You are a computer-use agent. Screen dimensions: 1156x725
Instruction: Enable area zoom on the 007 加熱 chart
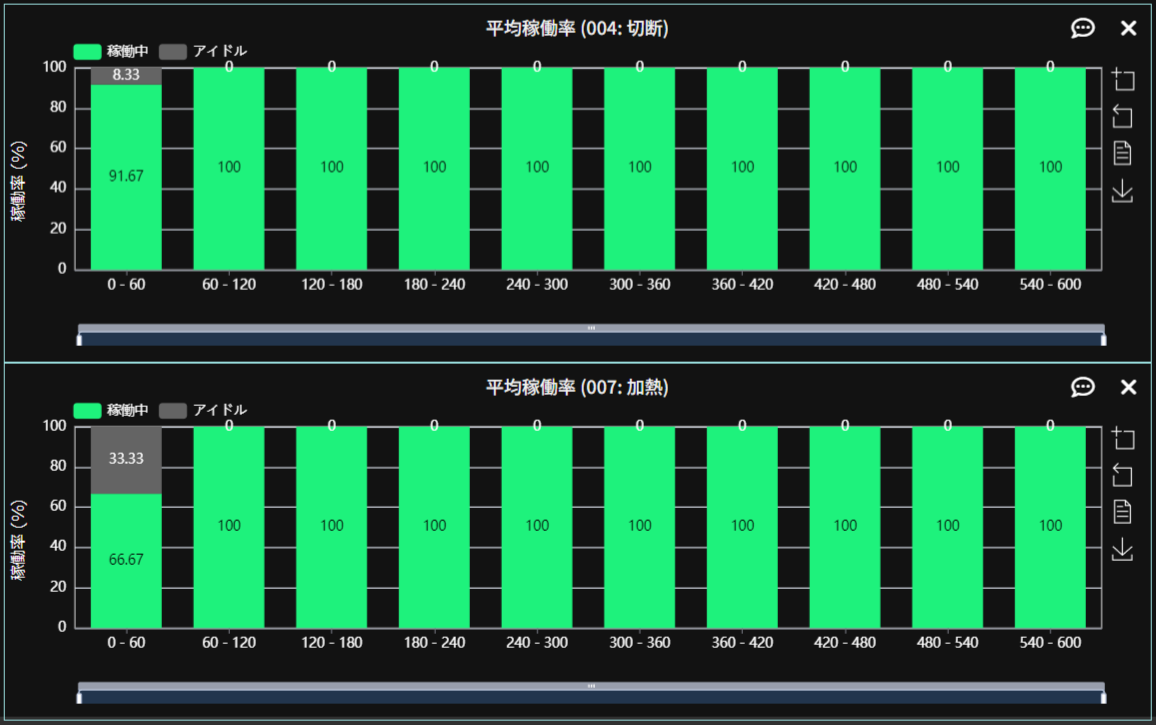(1123, 438)
